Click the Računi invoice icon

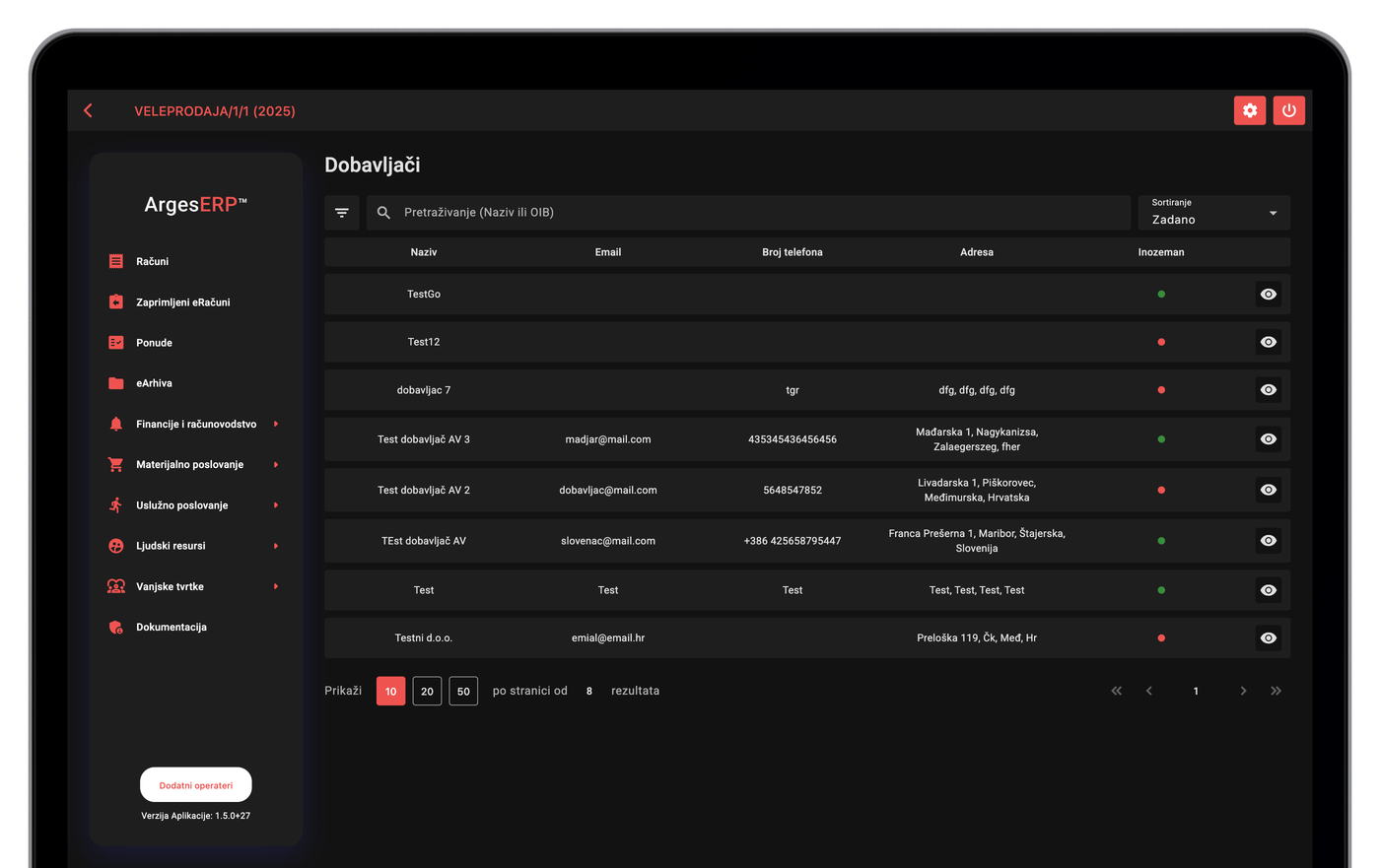(116, 261)
